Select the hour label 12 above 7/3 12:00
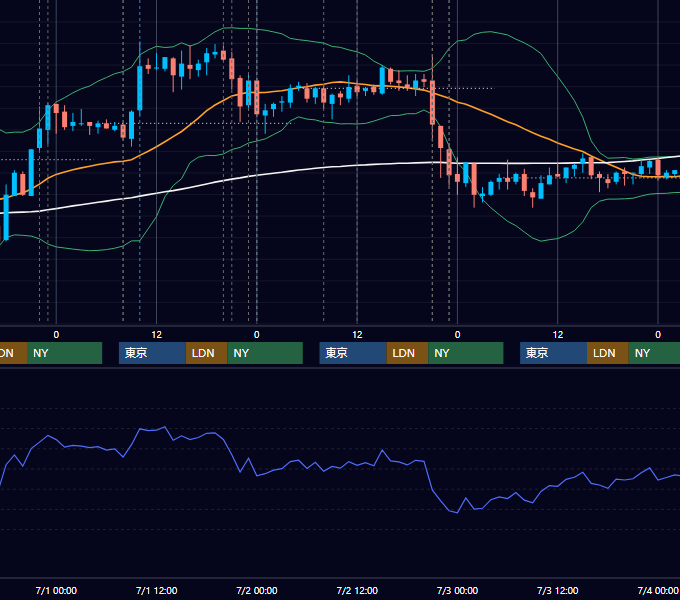 tap(558, 335)
